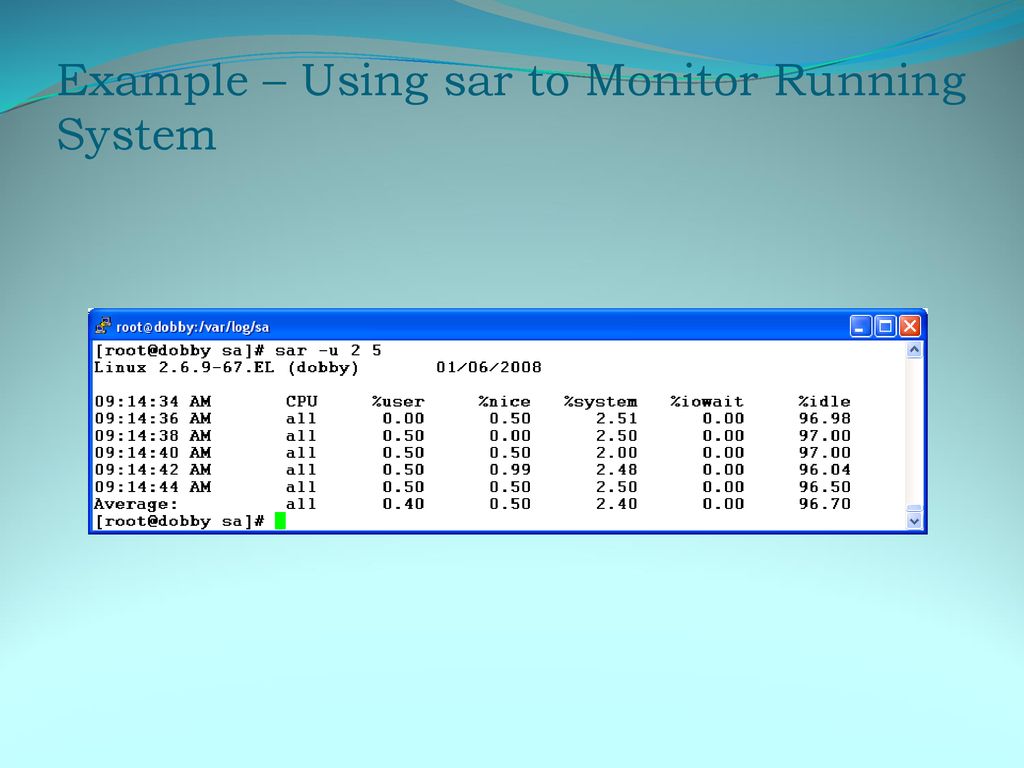
Task: Click the average %idle value '96.70'
Action: 825,504
